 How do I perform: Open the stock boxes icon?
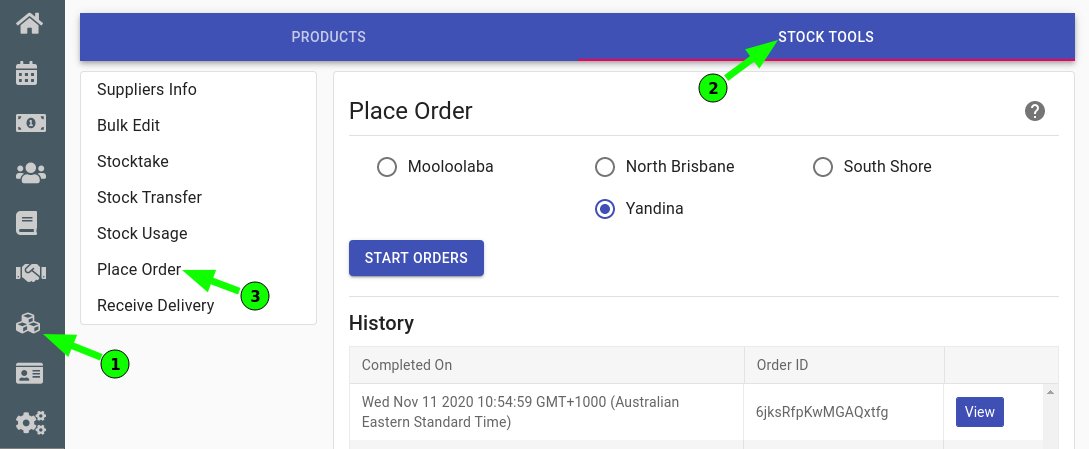[x=28, y=323]
